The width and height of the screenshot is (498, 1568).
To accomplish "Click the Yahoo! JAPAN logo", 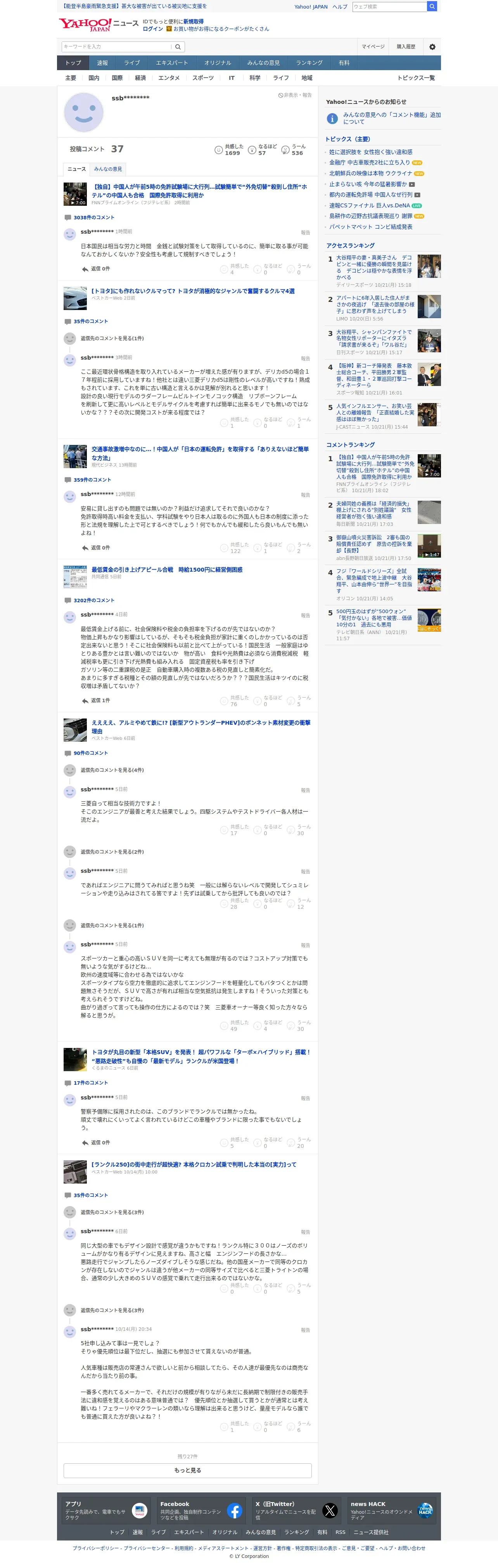I will point(85,25).
